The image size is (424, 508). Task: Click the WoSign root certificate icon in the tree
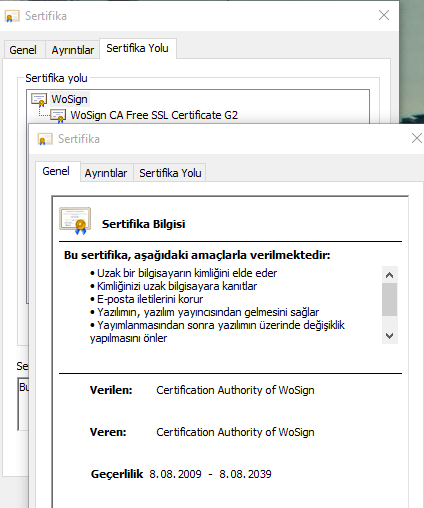coord(39,99)
